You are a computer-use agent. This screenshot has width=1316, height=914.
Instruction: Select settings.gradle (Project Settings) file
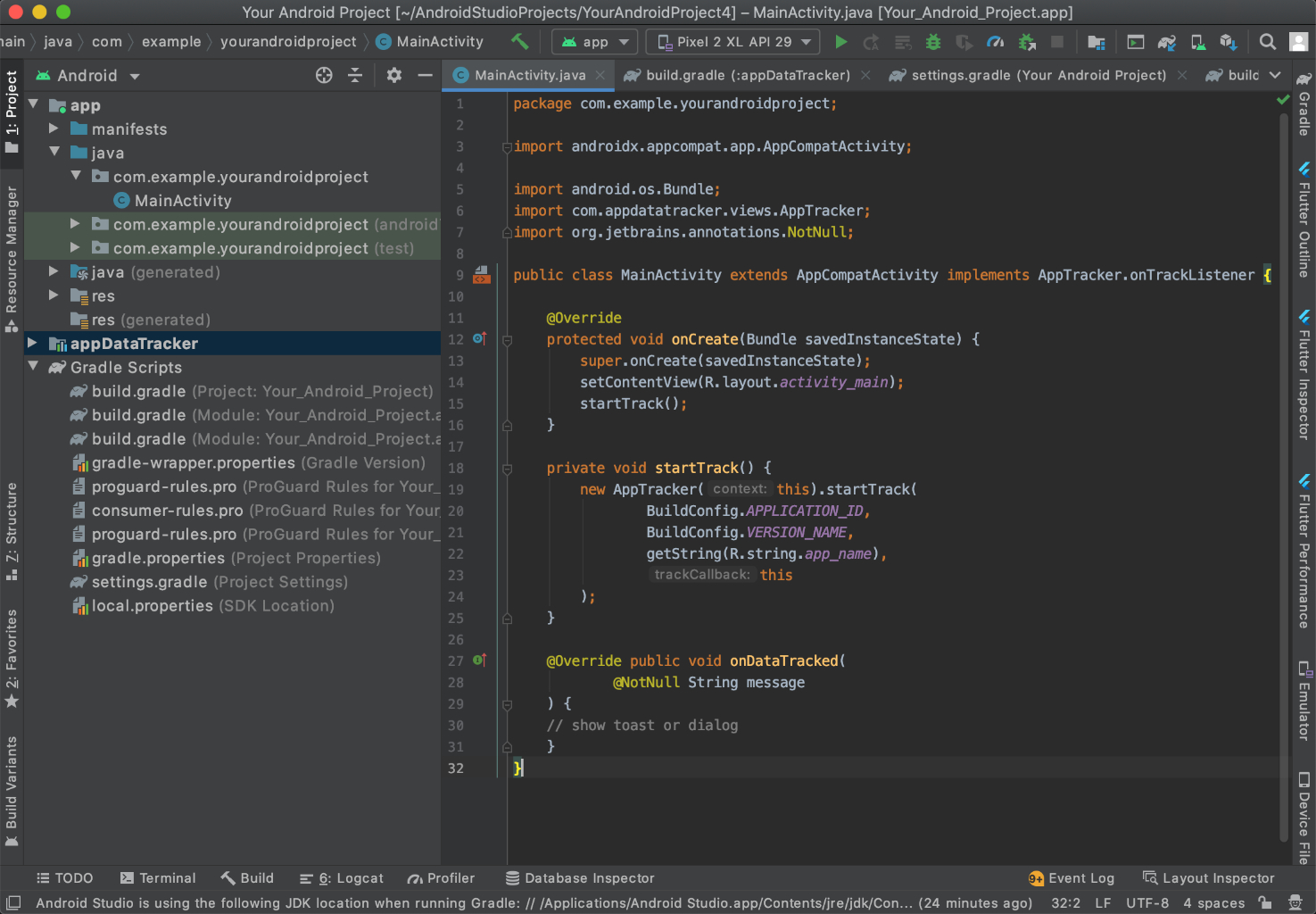[210, 582]
